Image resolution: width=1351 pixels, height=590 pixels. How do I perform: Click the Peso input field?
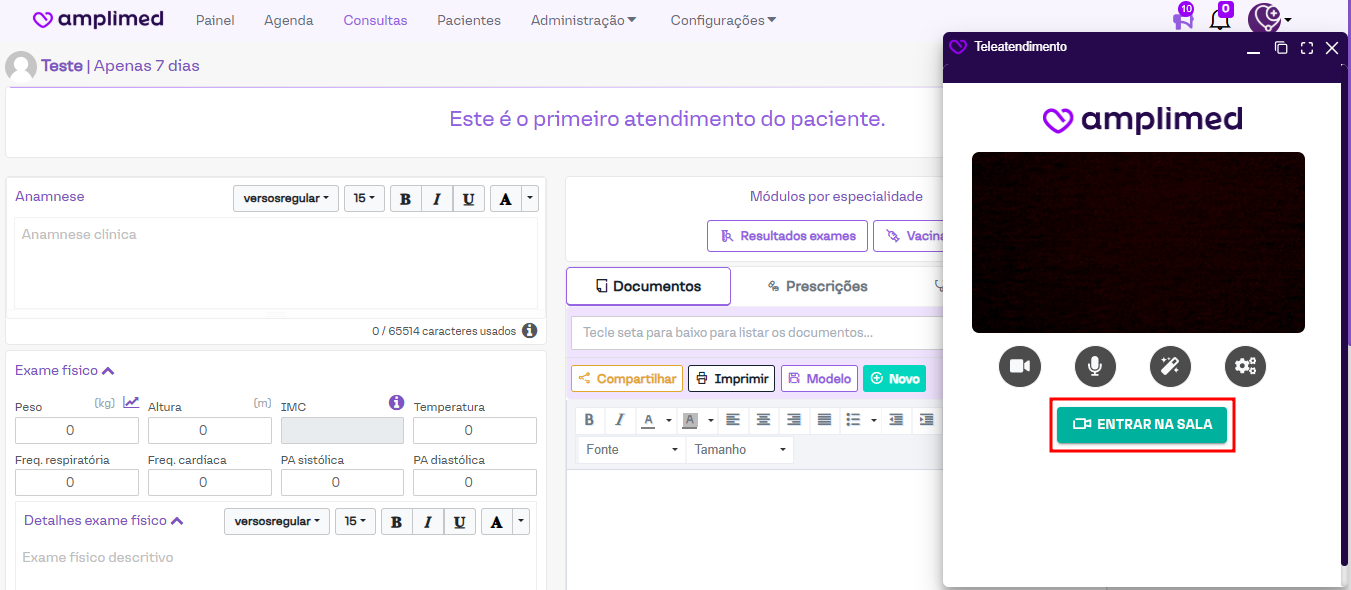(77, 430)
